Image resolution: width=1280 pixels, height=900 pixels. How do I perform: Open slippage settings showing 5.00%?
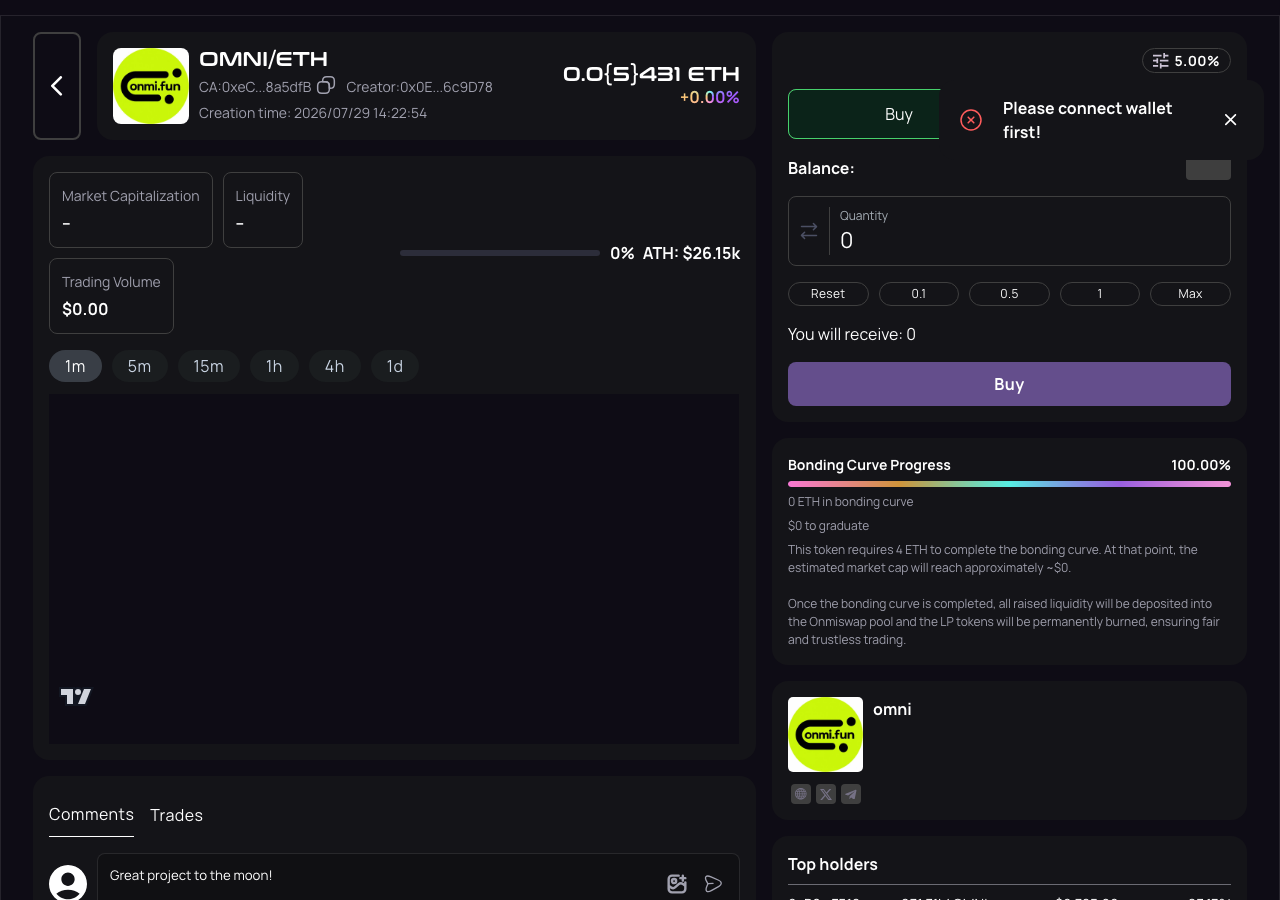coord(1186,61)
